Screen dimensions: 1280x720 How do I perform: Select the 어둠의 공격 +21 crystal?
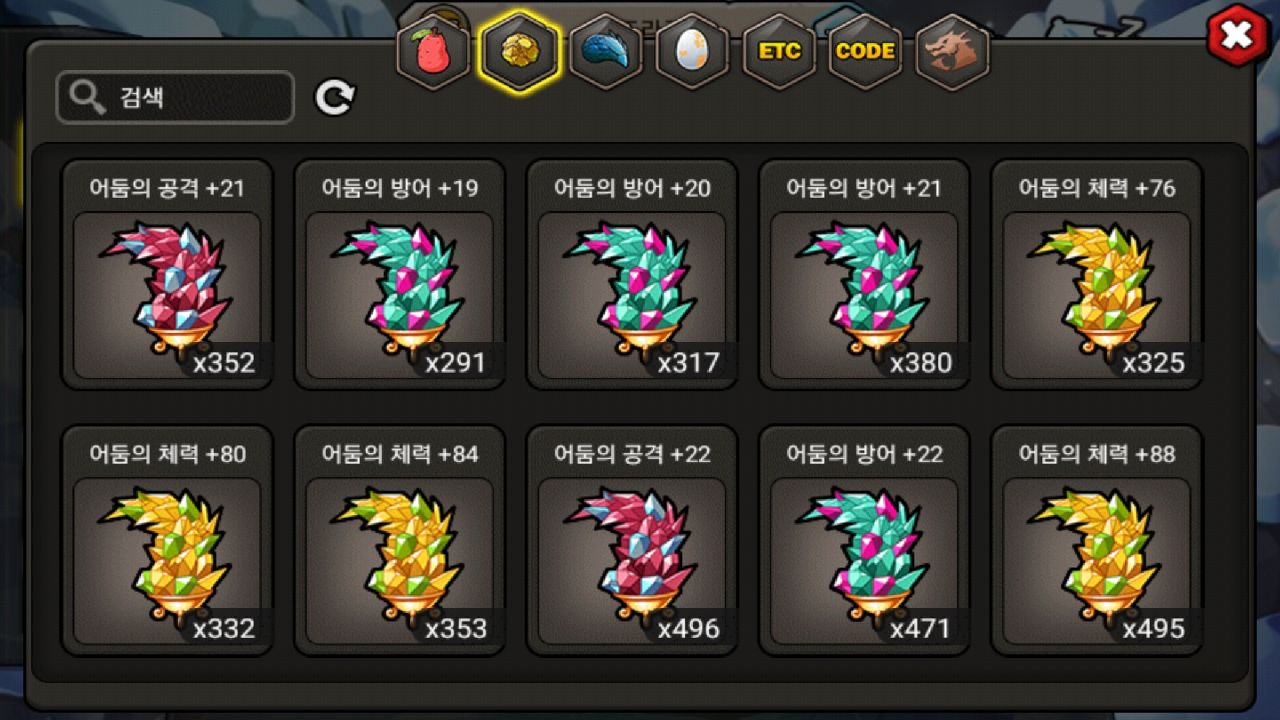pos(167,274)
